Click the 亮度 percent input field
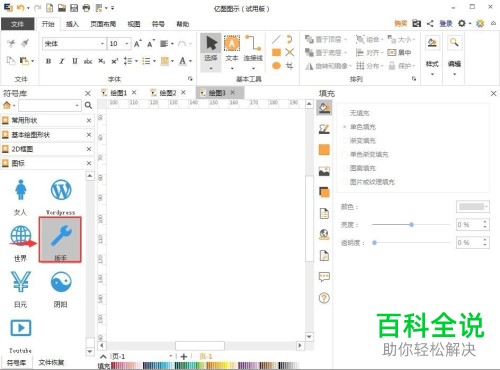The image size is (500, 370). [x=469, y=225]
